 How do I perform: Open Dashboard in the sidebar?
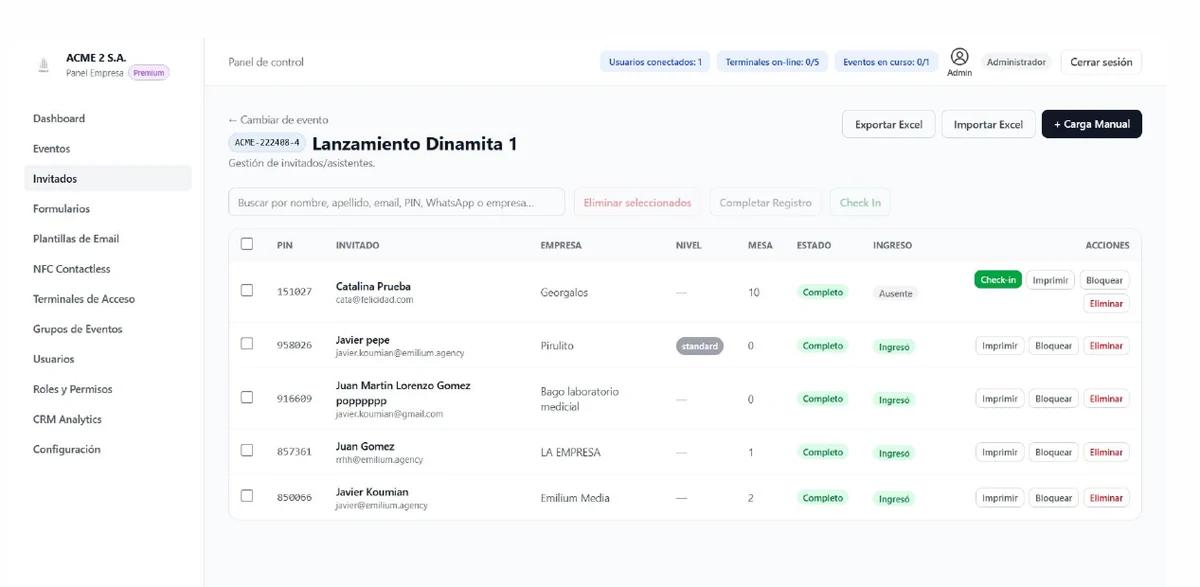(x=108, y=118)
